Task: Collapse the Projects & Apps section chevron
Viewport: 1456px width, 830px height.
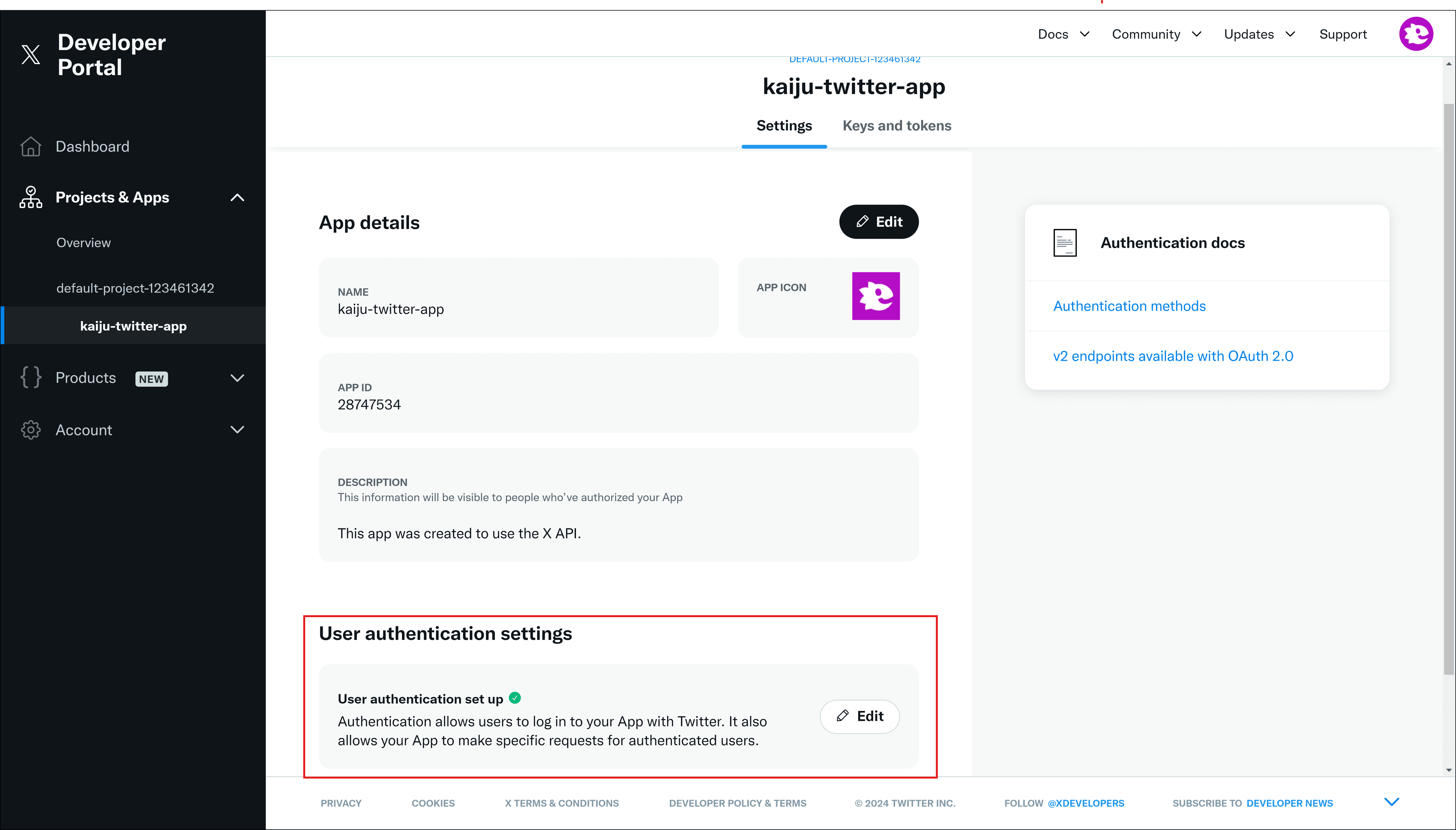Action: click(237, 198)
